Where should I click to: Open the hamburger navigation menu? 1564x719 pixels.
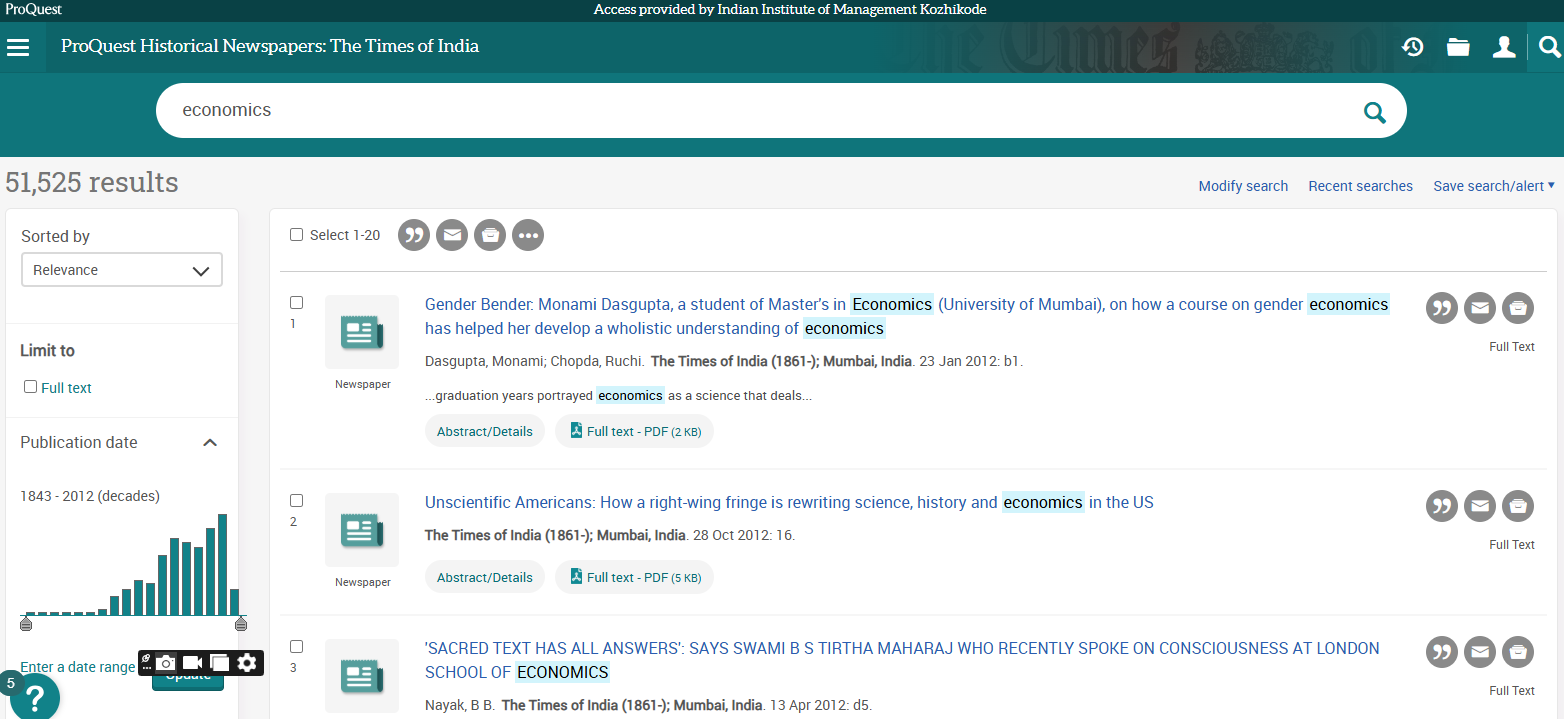coord(18,47)
